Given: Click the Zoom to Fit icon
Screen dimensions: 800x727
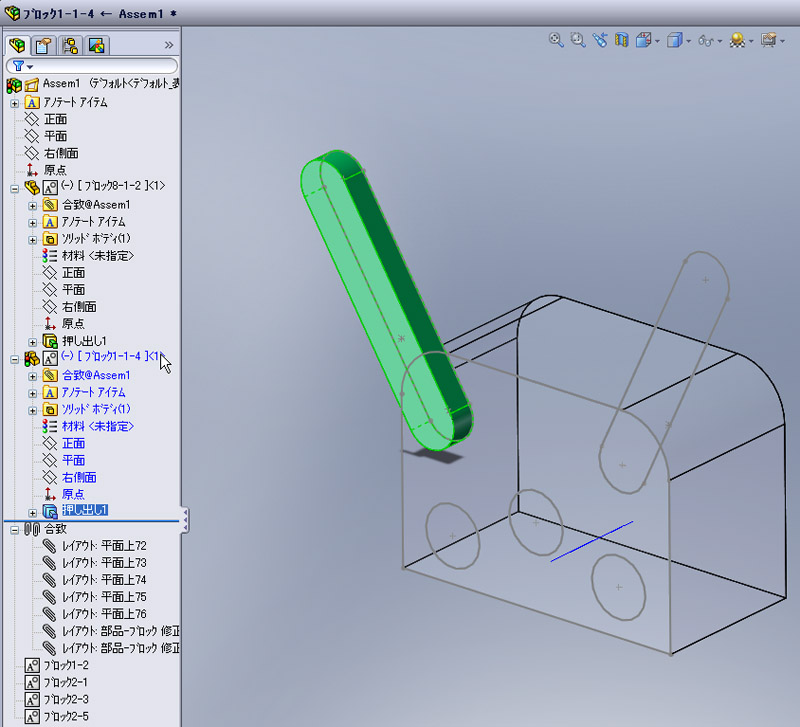Looking at the screenshot, I should point(556,41).
